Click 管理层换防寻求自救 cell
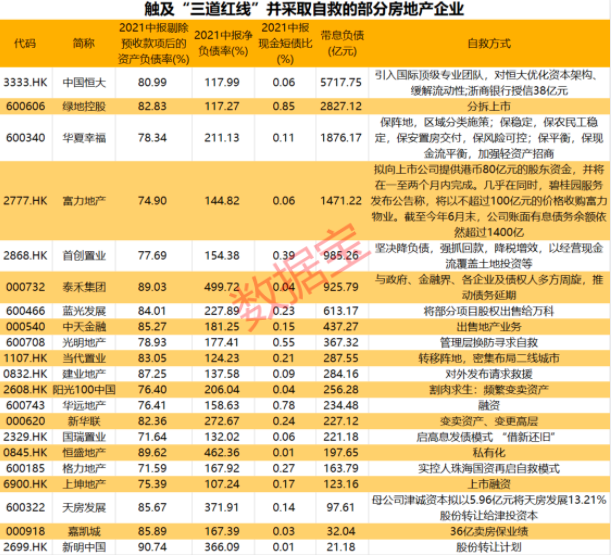The image size is (611, 555). pyautogui.click(x=489, y=342)
